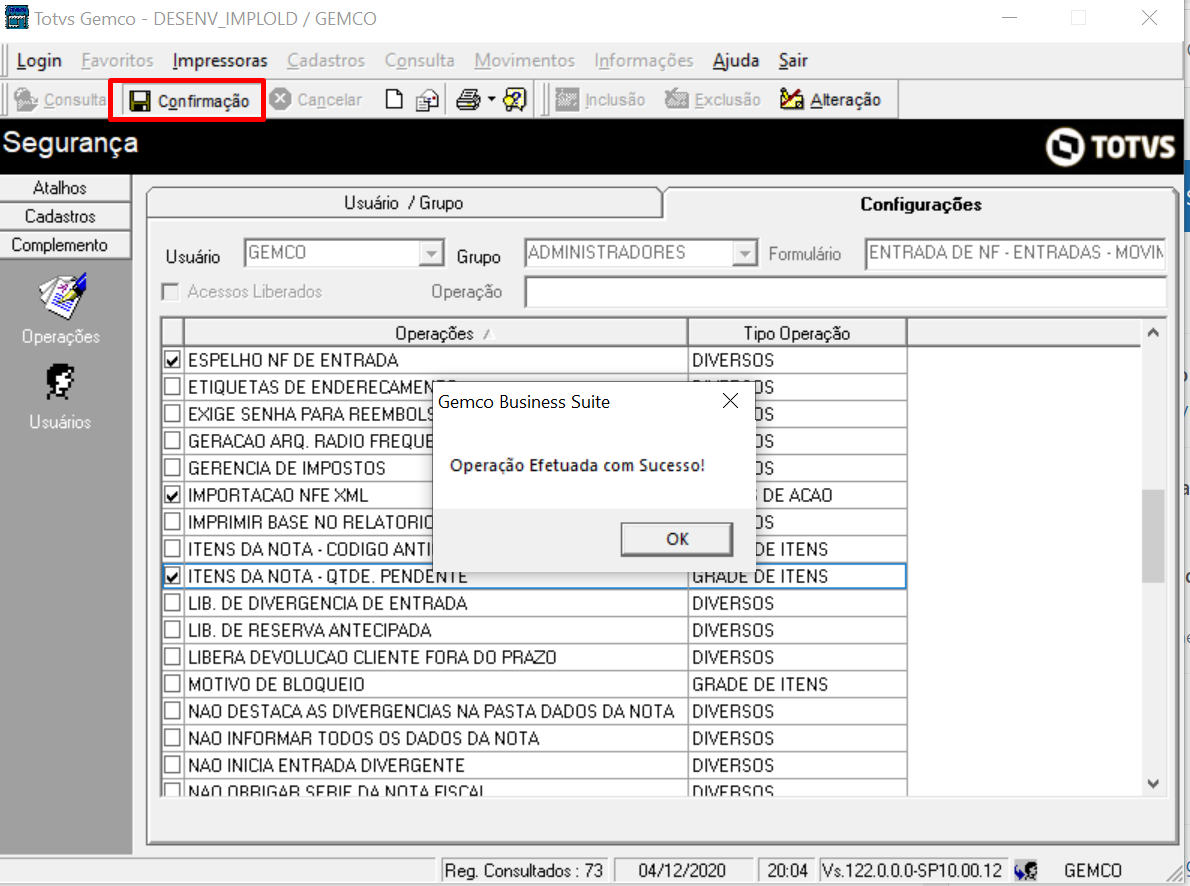The height and width of the screenshot is (886, 1190).
Task: Click the Totvs Gemco title bar icon
Action: click(16, 17)
